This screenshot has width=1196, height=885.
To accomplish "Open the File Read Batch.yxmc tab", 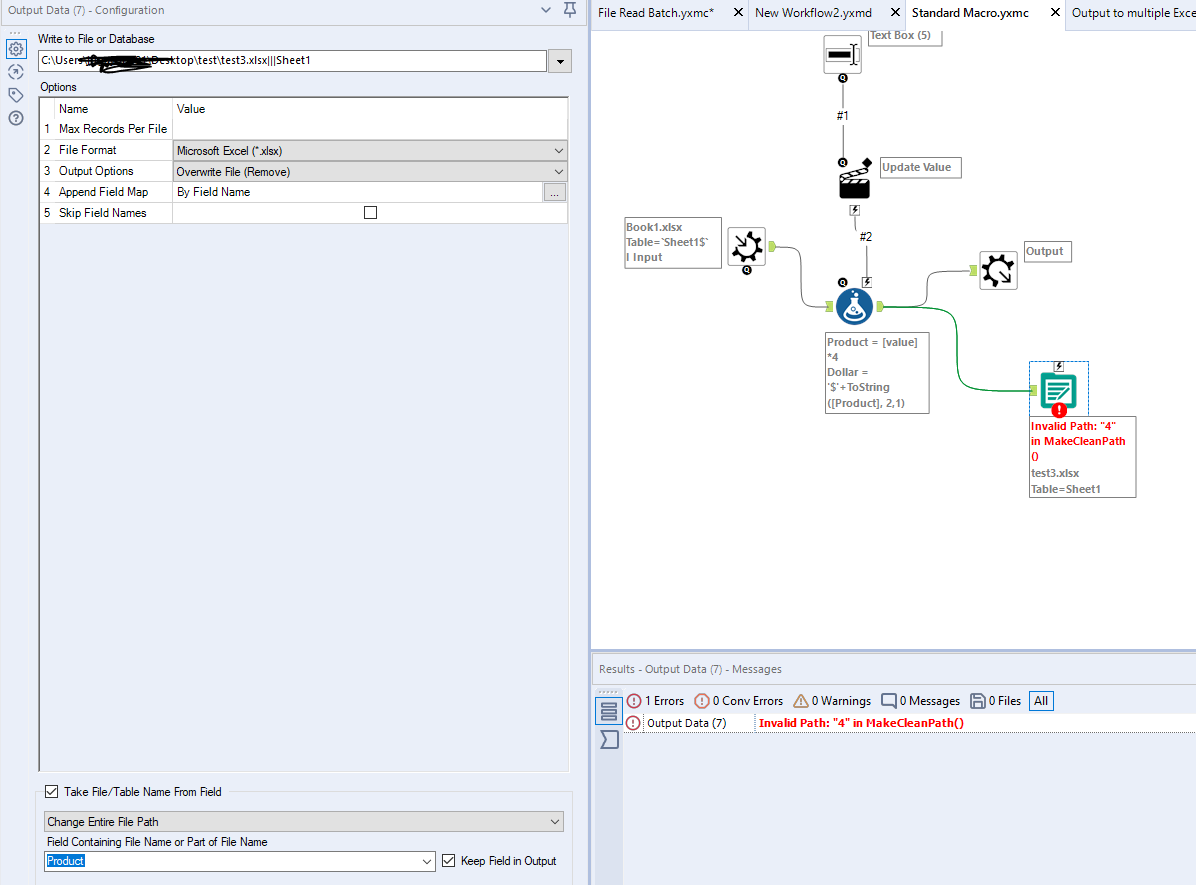I will (x=655, y=13).
